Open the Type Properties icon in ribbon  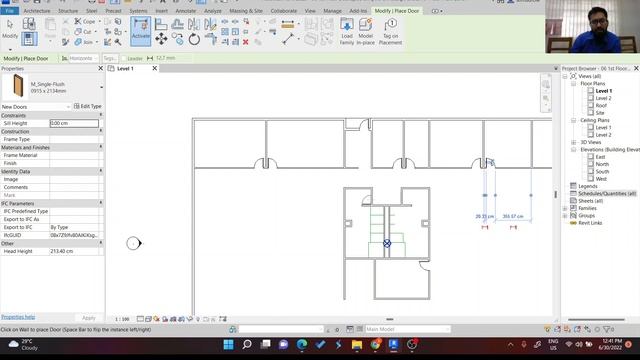tap(29, 23)
